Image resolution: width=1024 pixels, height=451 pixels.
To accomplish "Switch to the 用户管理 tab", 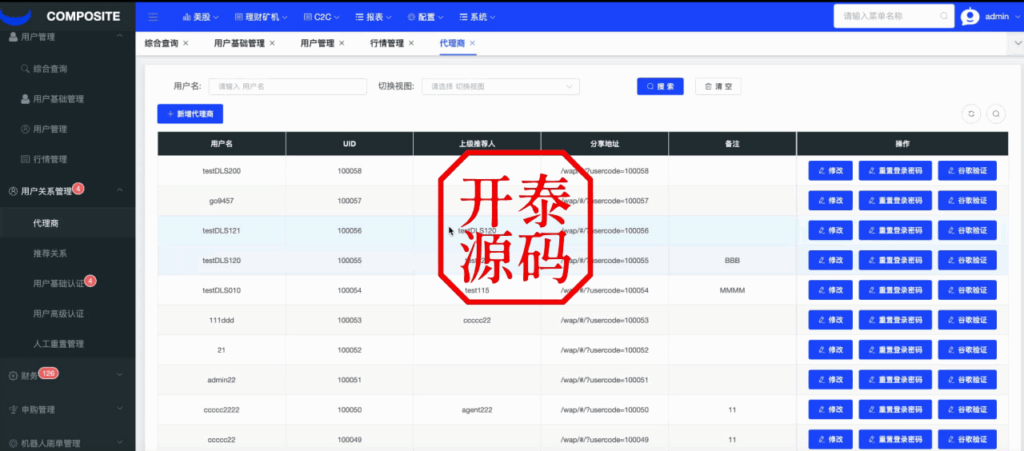I will (x=317, y=43).
